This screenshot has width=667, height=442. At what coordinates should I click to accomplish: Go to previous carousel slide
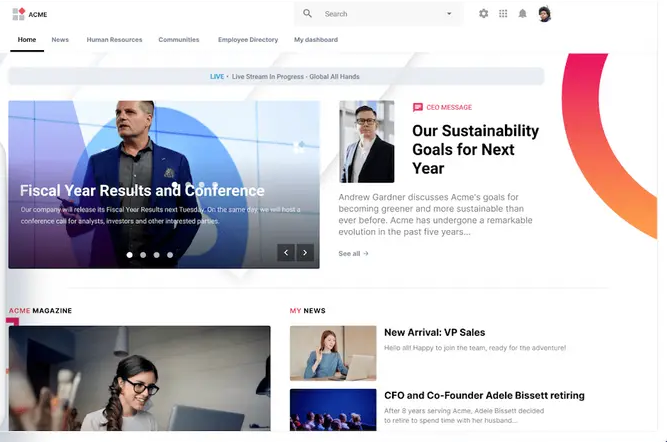(286, 253)
